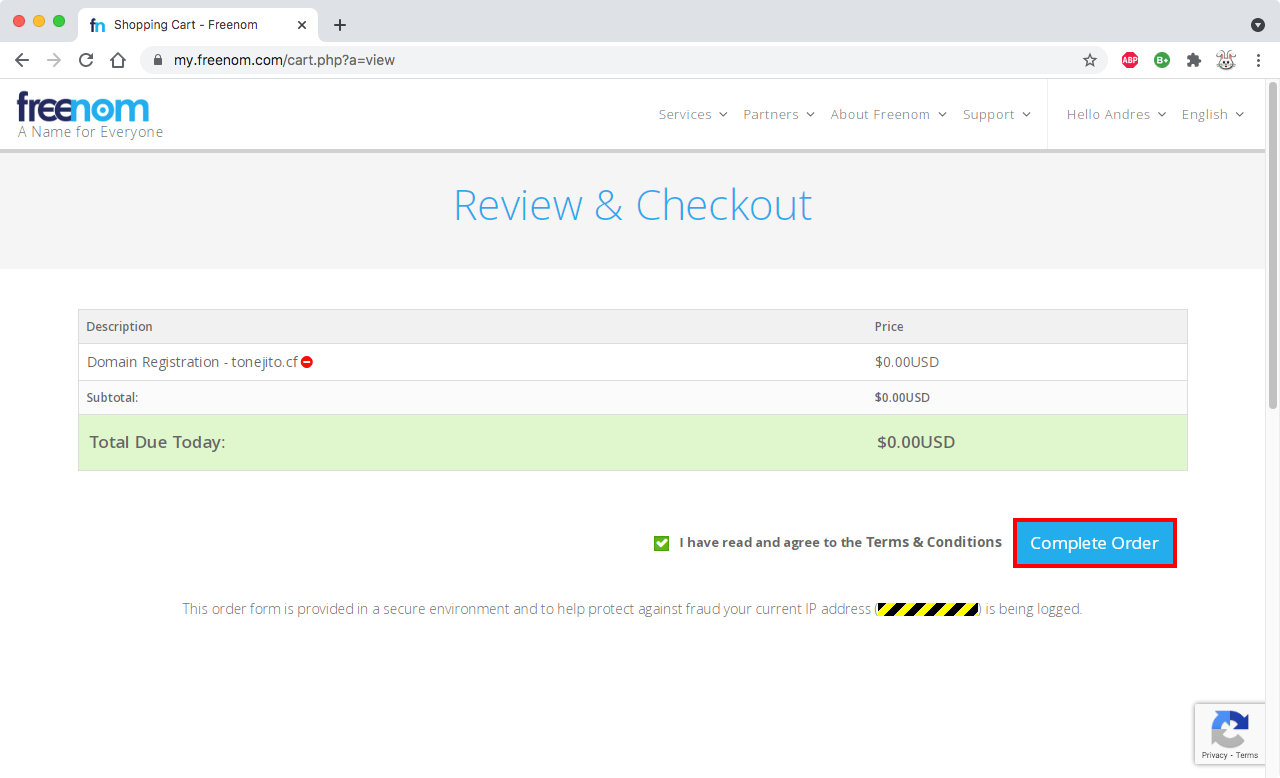Open the Chrome extensions puzzle icon

pyautogui.click(x=1193, y=60)
